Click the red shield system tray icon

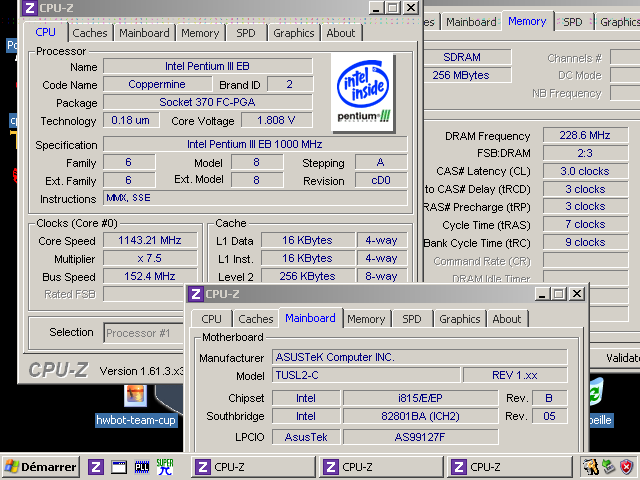pos(627,467)
